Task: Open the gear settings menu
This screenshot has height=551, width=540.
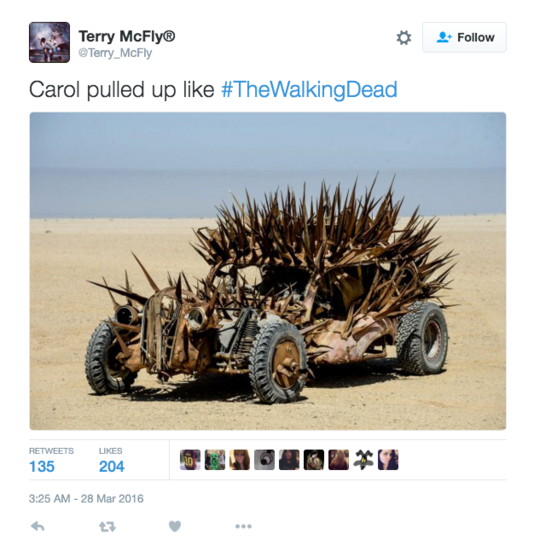Action: coord(404,38)
